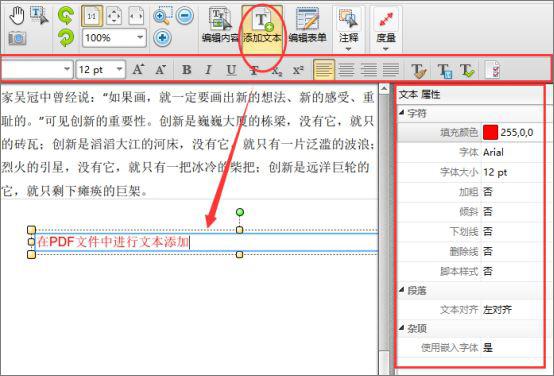Change the 脚本样式 script style value 否
Screen dimensions: 554x376
coord(488,271)
